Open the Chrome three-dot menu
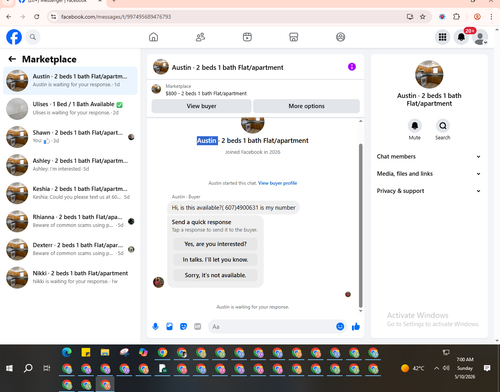Viewport: 500px width, 392px height. pos(491,17)
